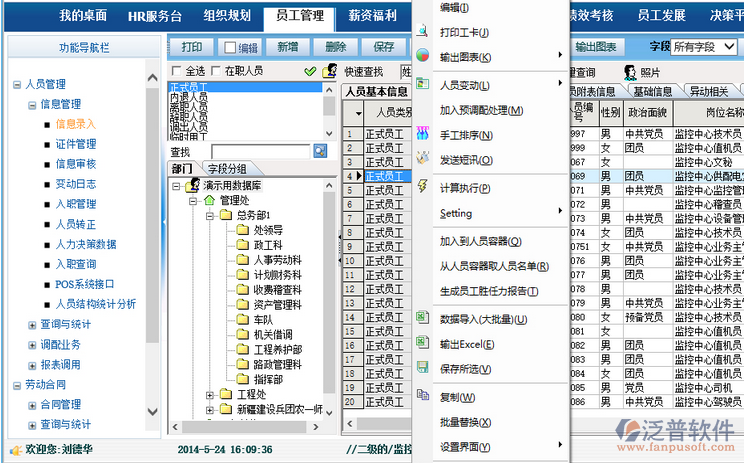Click the 计算执行 lightning icon
The width and height of the screenshot is (745, 463).
tap(422, 187)
